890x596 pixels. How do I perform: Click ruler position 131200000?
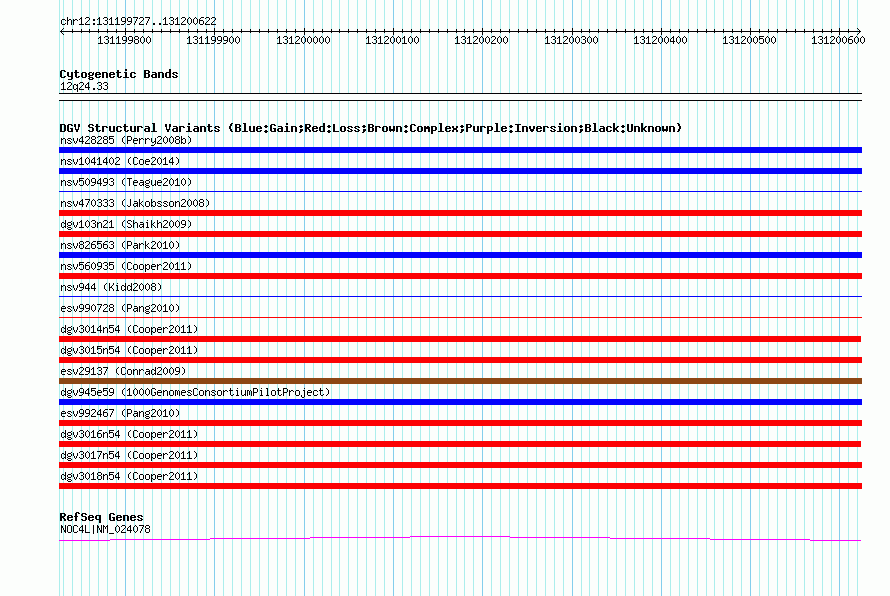click(x=303, y=40)
